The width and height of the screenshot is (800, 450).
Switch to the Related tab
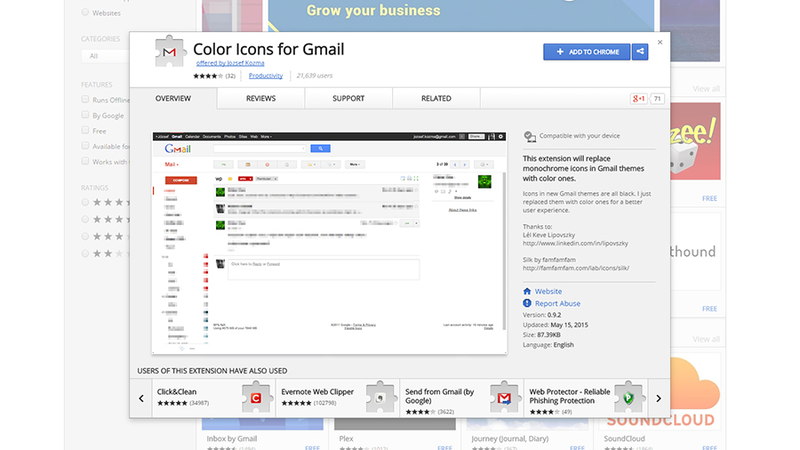pos(436,98)
